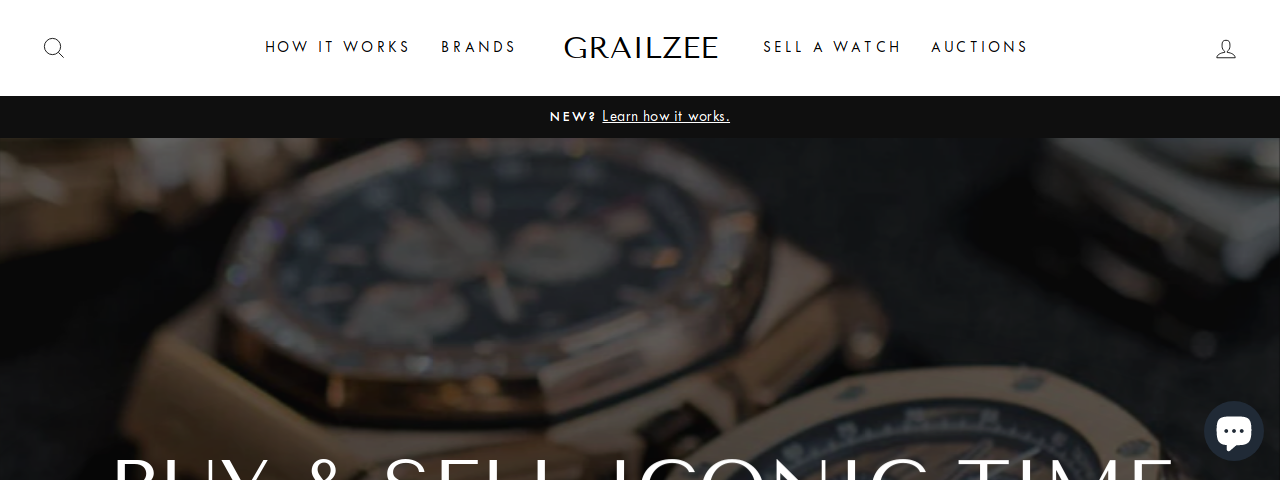This screenshot has width=1280, height=480.
Task: Go to the SELL A WATCH page
Action: 832,47
